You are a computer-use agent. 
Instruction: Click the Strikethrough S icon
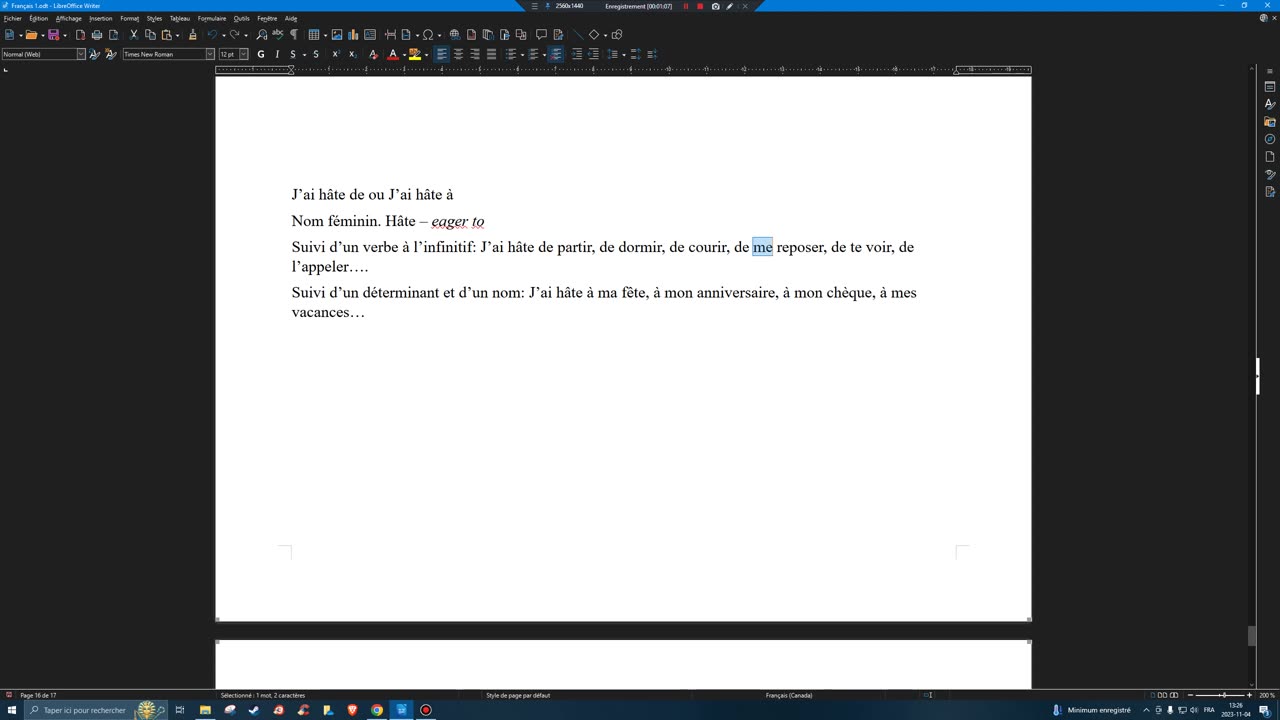(316, 54)
